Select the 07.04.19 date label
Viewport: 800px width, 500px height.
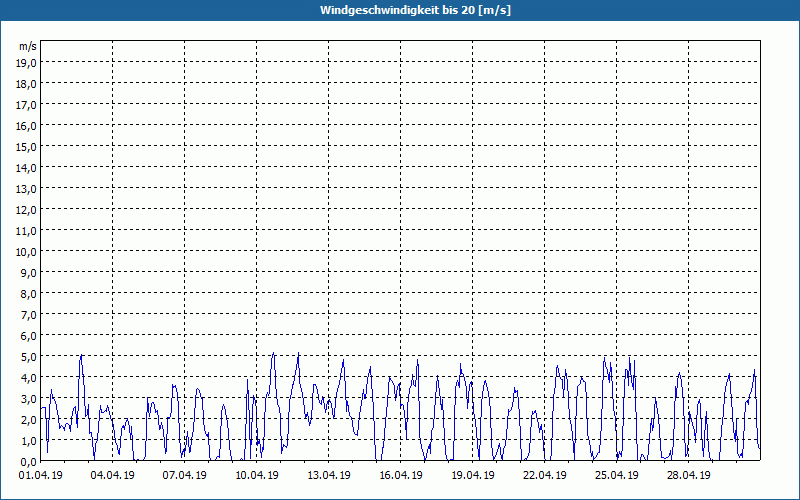[x=185, y=476]
